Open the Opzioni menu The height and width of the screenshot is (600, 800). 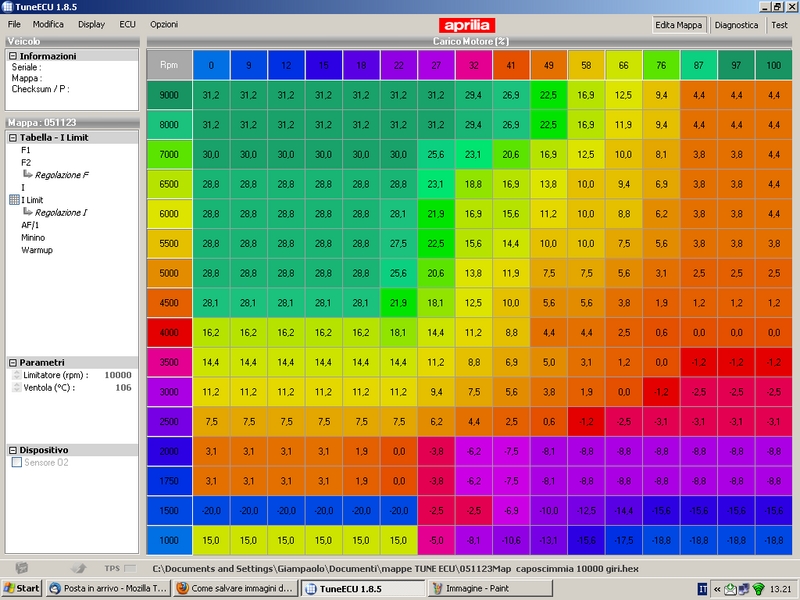(x=164, y=24)
